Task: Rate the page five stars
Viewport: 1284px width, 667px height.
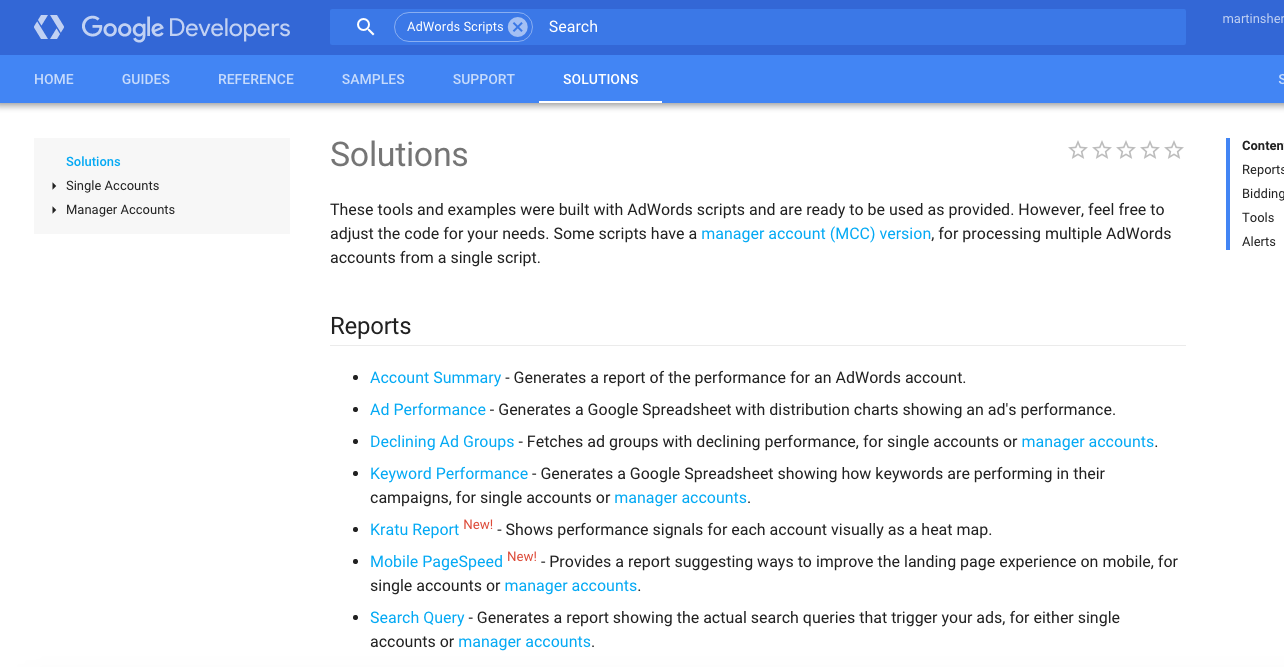Action: pos(1174,150)
